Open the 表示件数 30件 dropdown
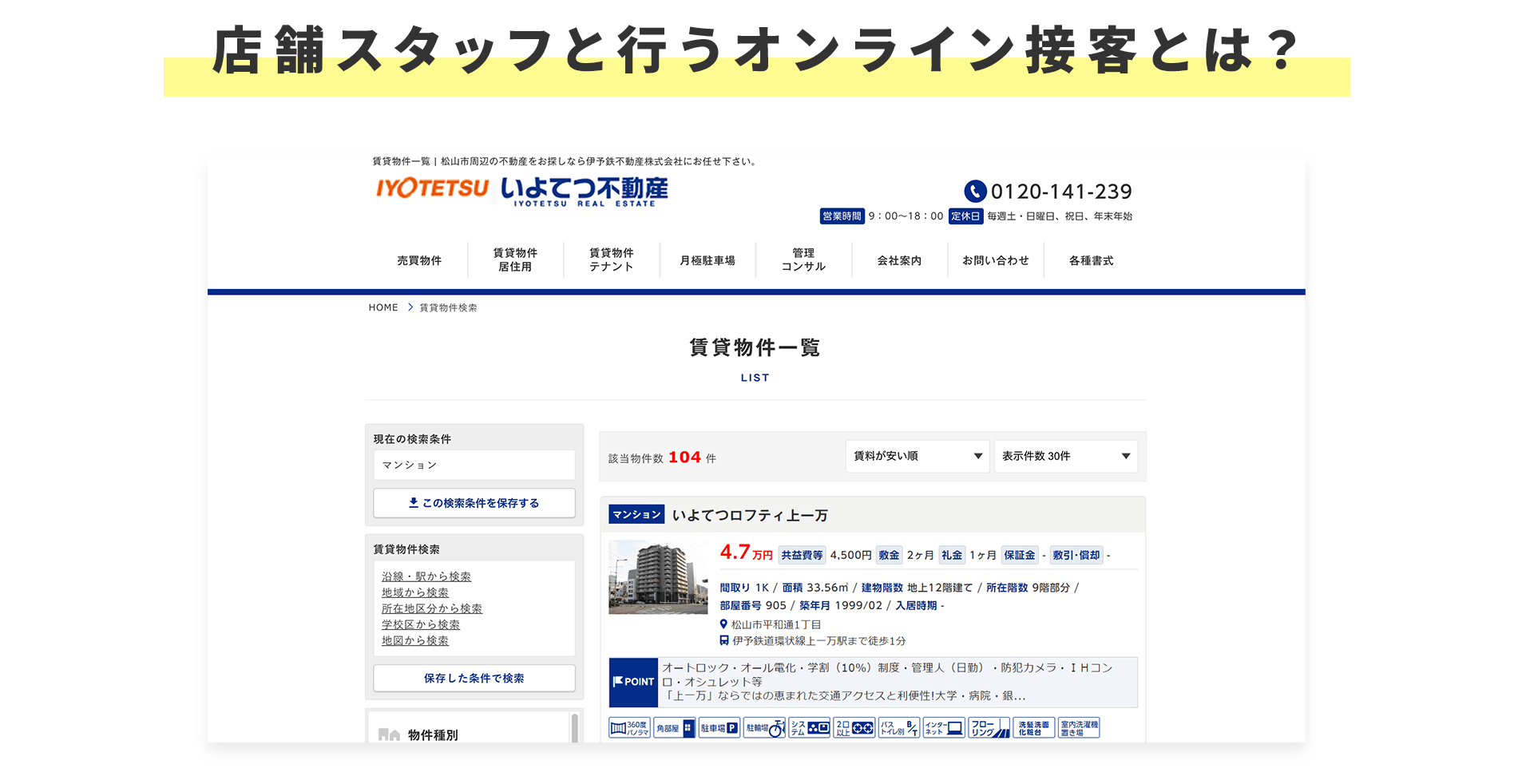The image size is (1514, 784). (x=1065, y=456)
